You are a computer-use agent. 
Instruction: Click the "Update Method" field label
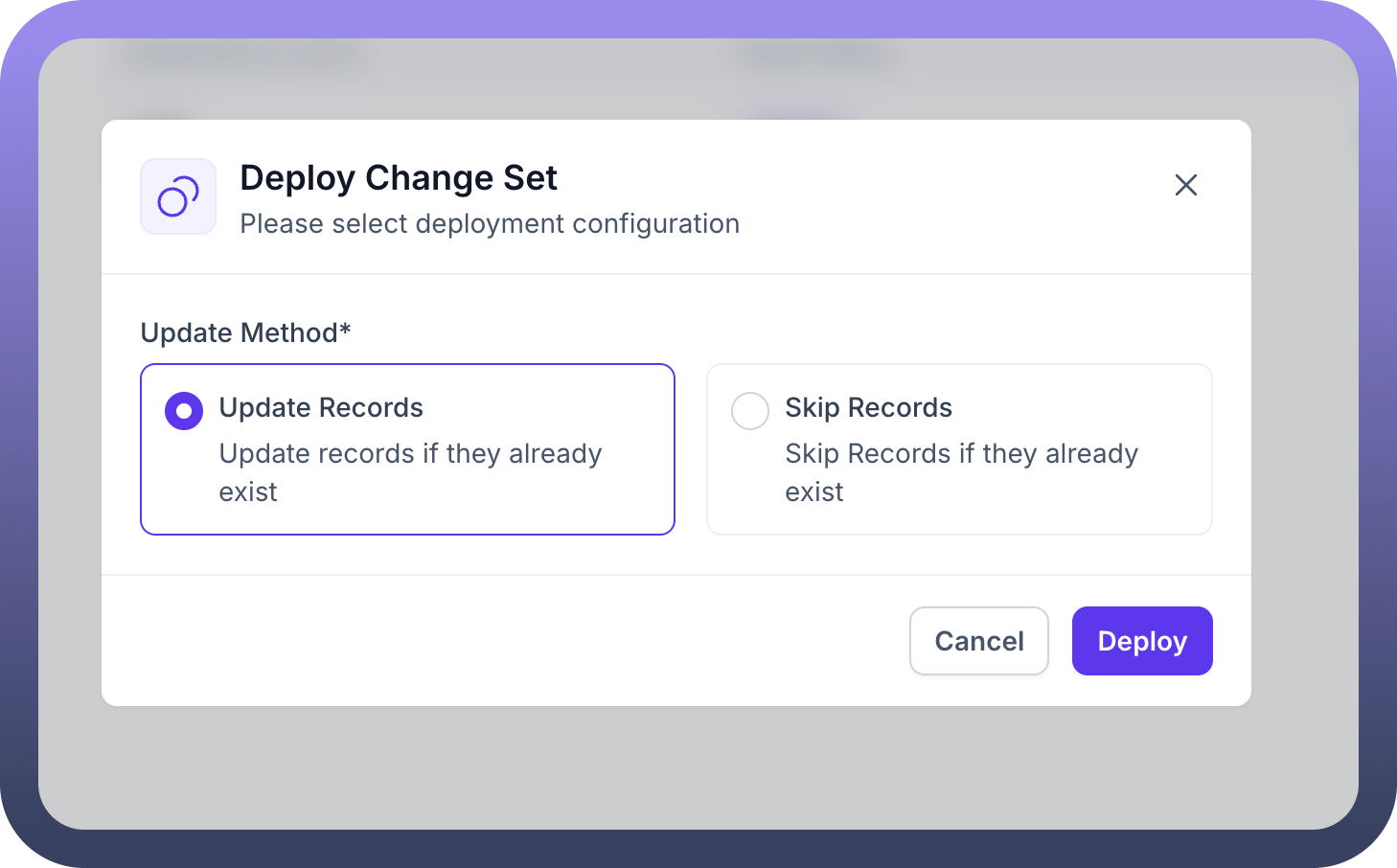point(239,332)
